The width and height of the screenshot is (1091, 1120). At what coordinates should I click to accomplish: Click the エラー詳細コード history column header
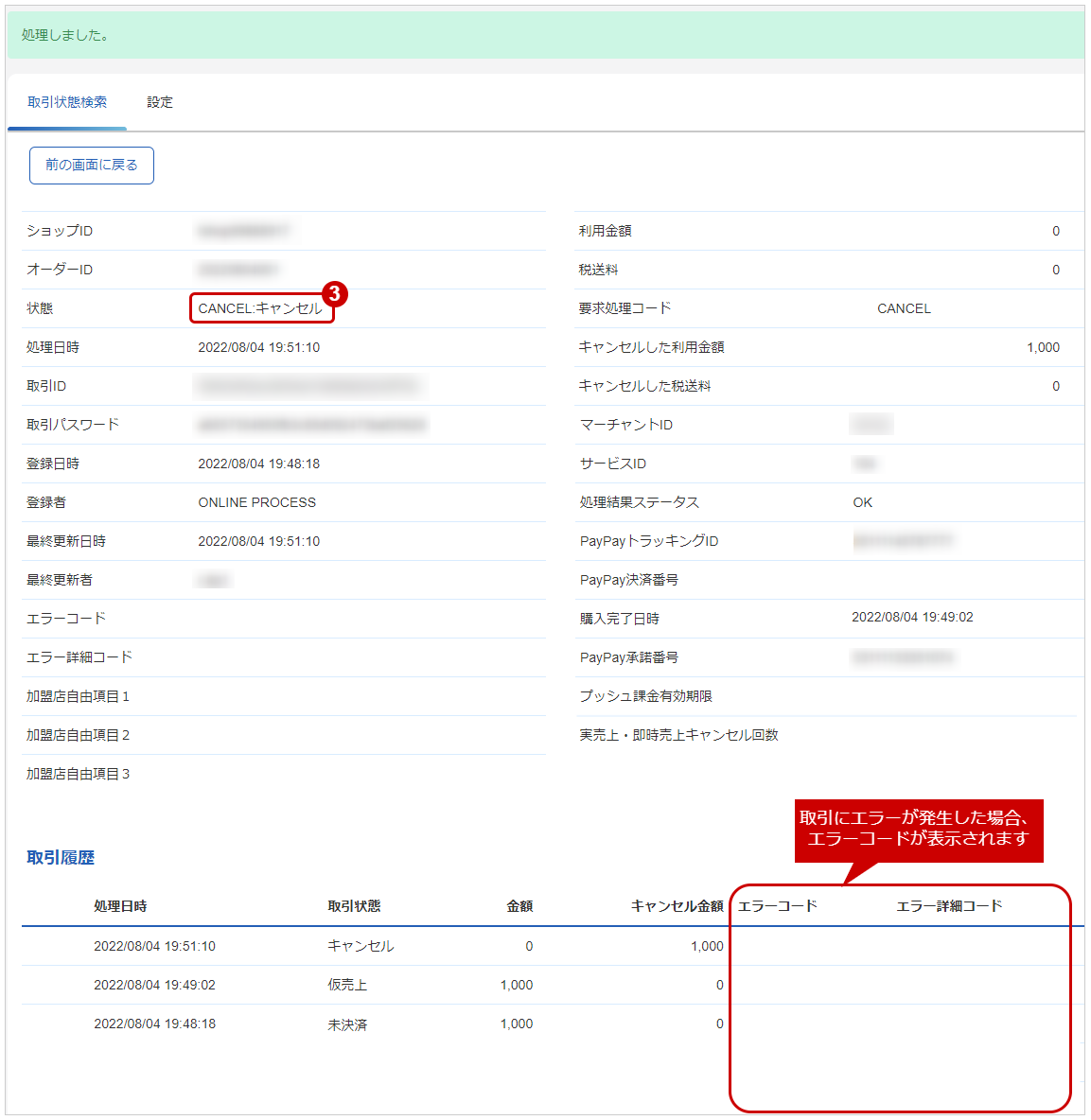pyautogui.click(x=949, y=905)
